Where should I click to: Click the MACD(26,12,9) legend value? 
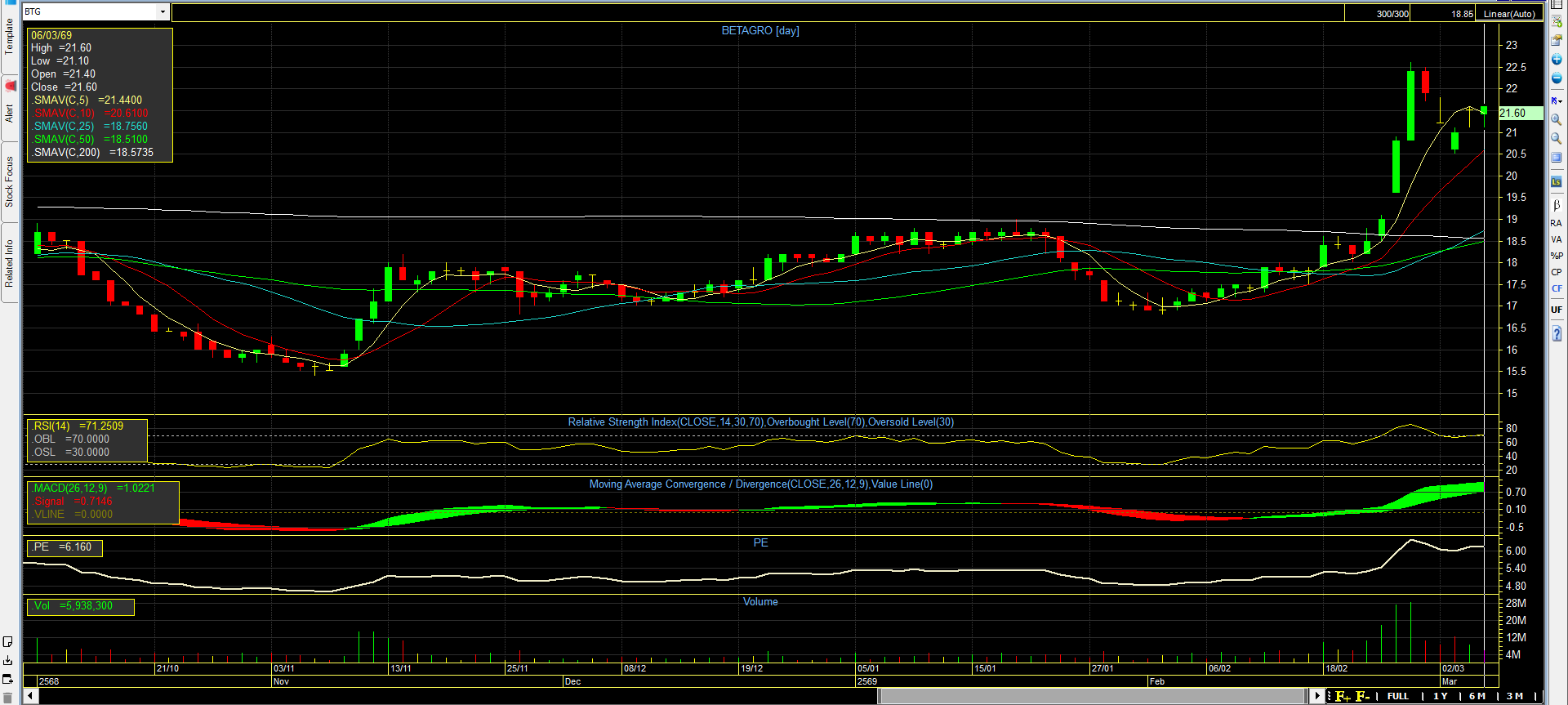pos(94,489)
